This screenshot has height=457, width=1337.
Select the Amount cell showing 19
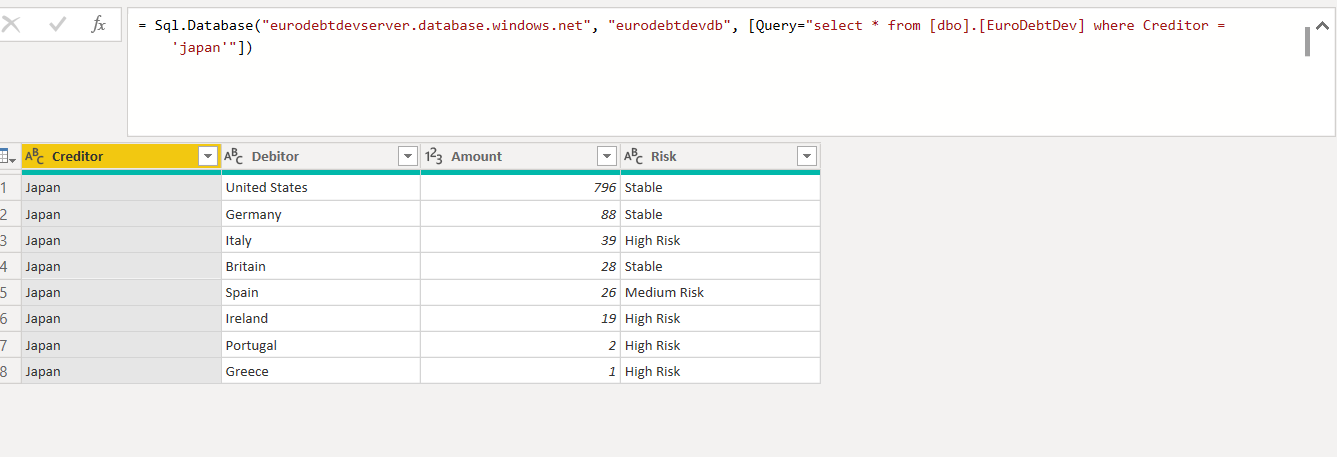[x=521, y=318]
